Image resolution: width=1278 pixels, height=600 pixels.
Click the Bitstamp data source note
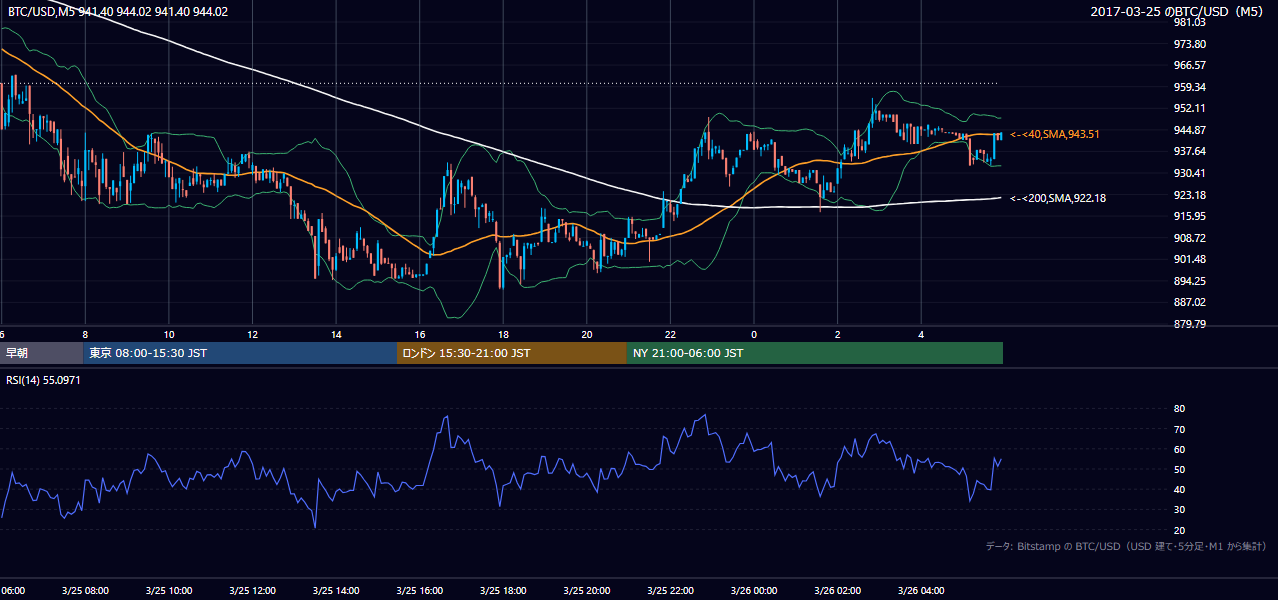pos(1126,546)
